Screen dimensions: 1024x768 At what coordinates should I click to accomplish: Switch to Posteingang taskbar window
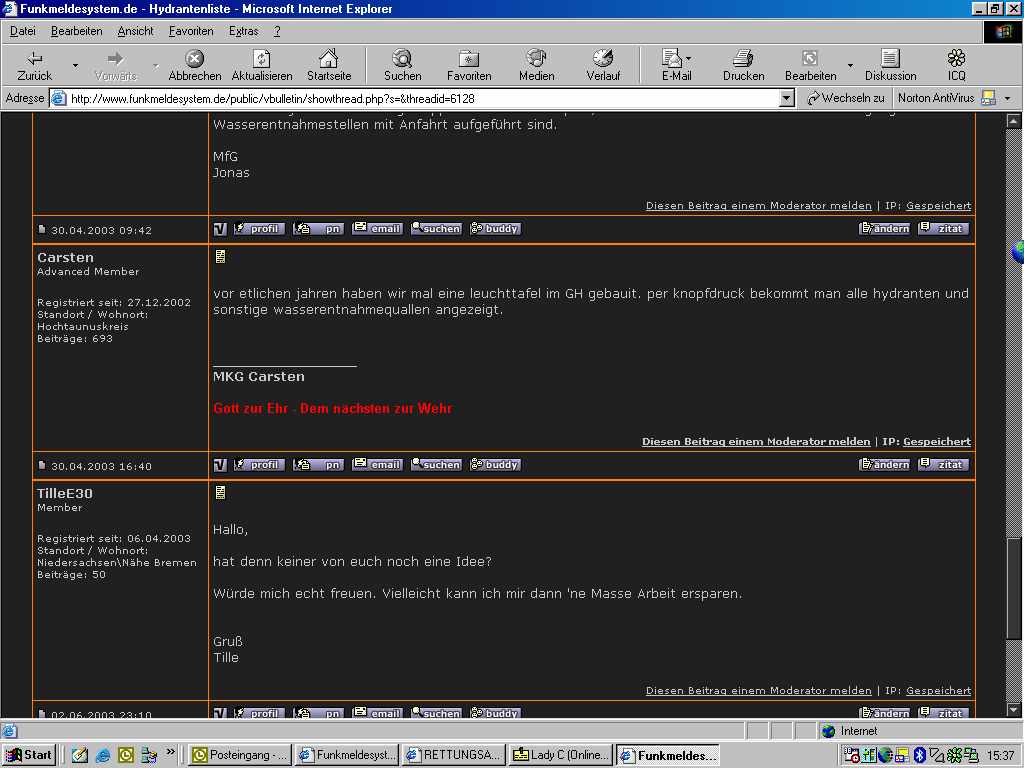pos(240,755)
